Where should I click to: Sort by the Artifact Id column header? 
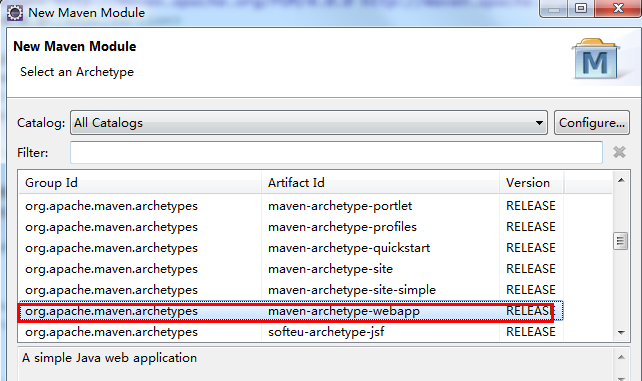tap(380, 183)
